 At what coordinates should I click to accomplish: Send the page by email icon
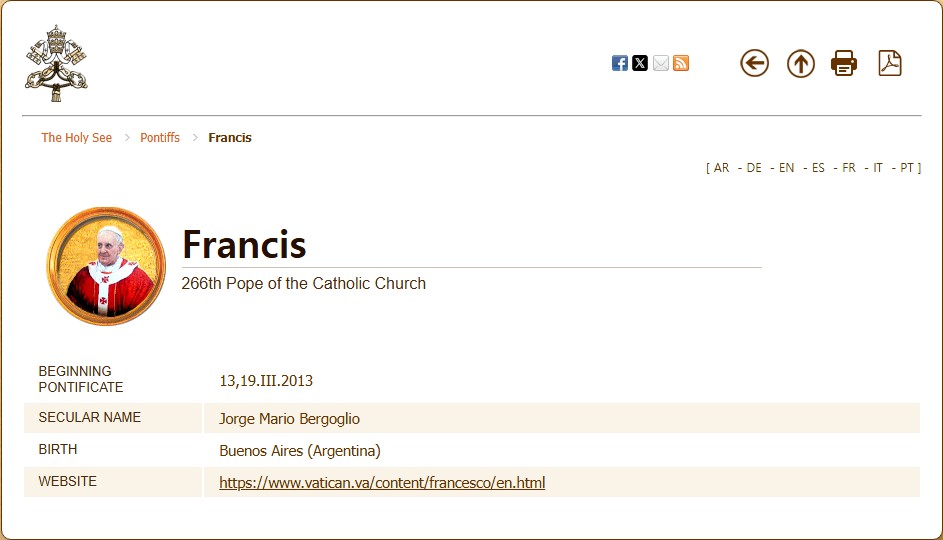(660, 63)
